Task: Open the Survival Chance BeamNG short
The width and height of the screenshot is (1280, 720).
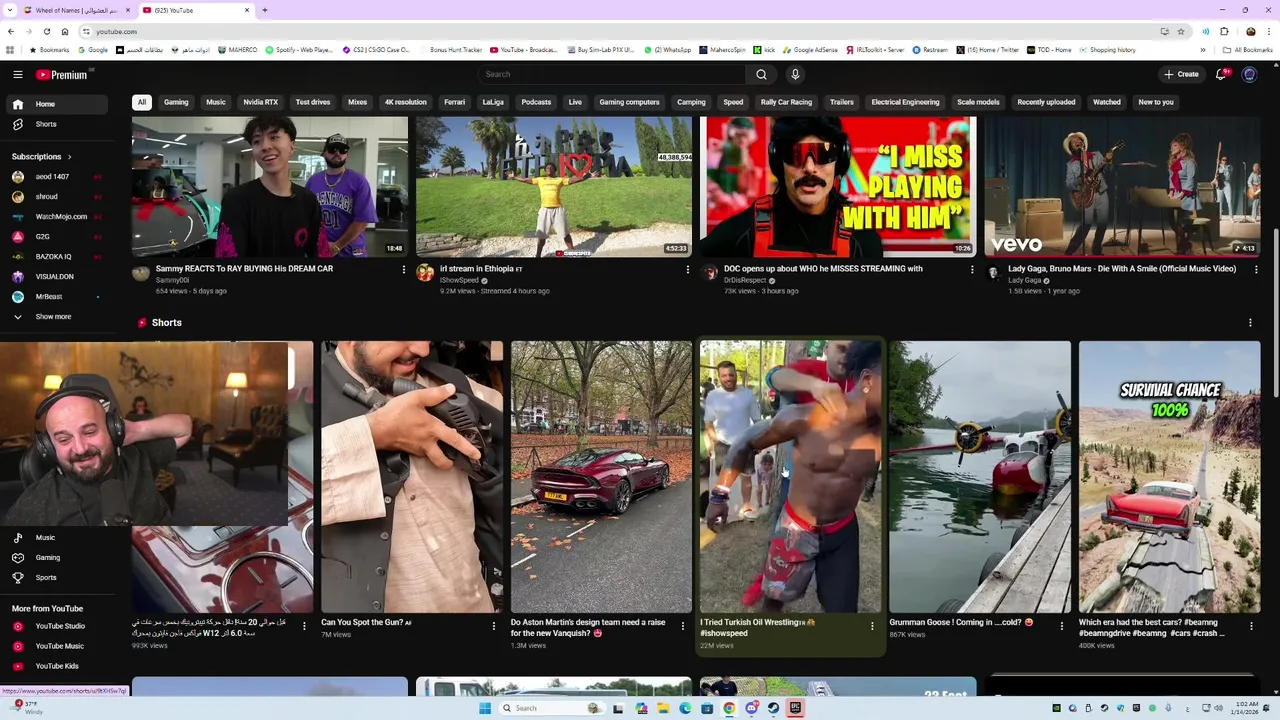Action: coord(1169,477)
